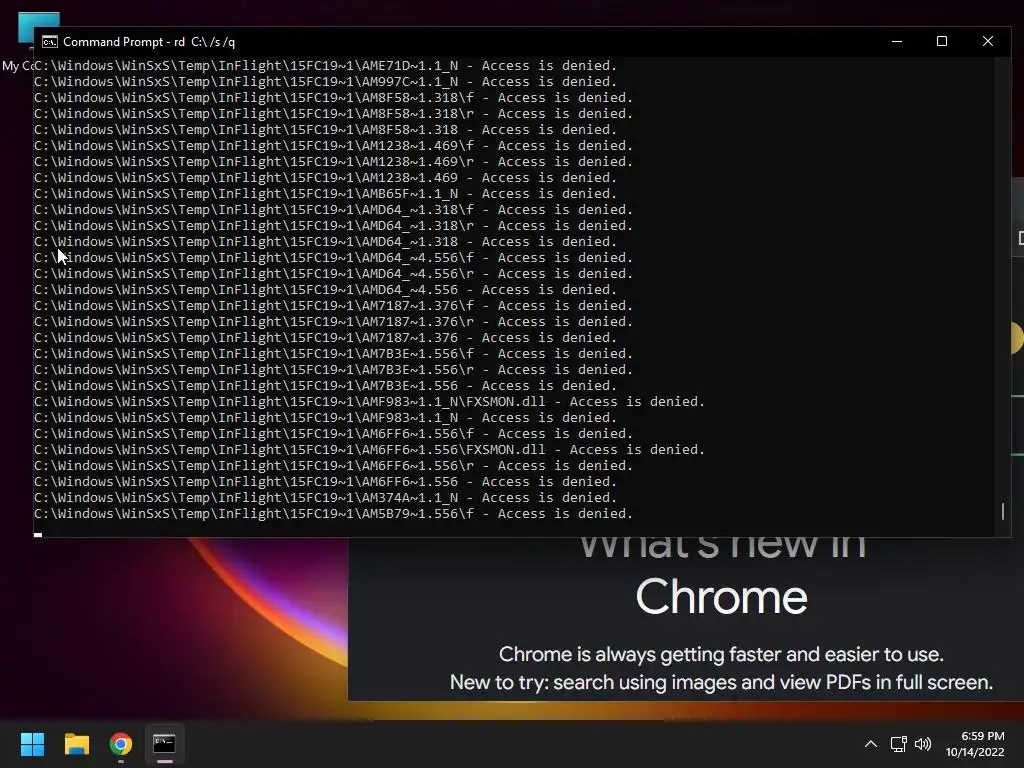
Task: Click the AM7B3E~1.556\f access denied line
Action: coord(333,353)
